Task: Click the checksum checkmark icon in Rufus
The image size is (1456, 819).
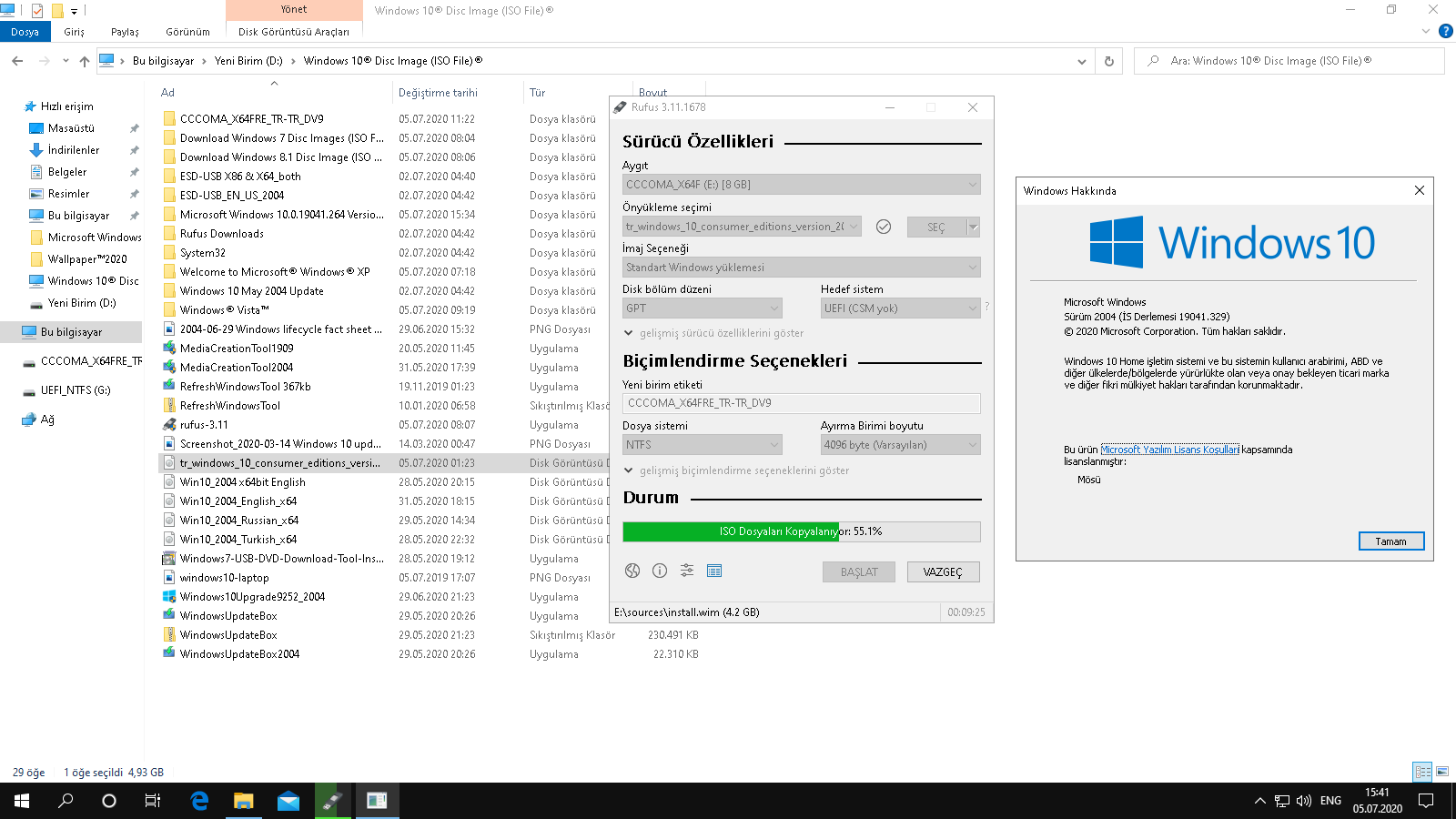Action: [x=883, y=227]
